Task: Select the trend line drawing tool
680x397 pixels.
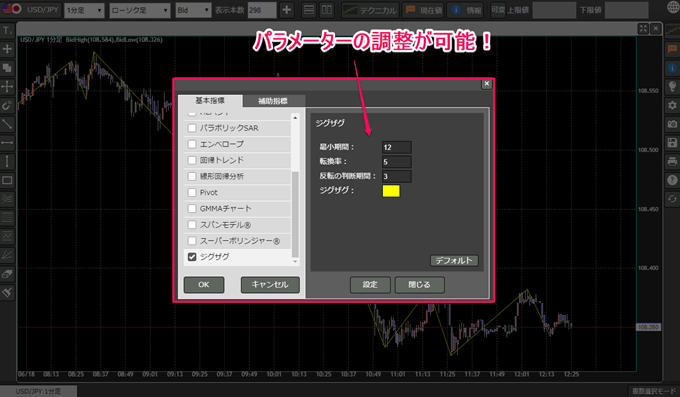Action: coord(7,124)
